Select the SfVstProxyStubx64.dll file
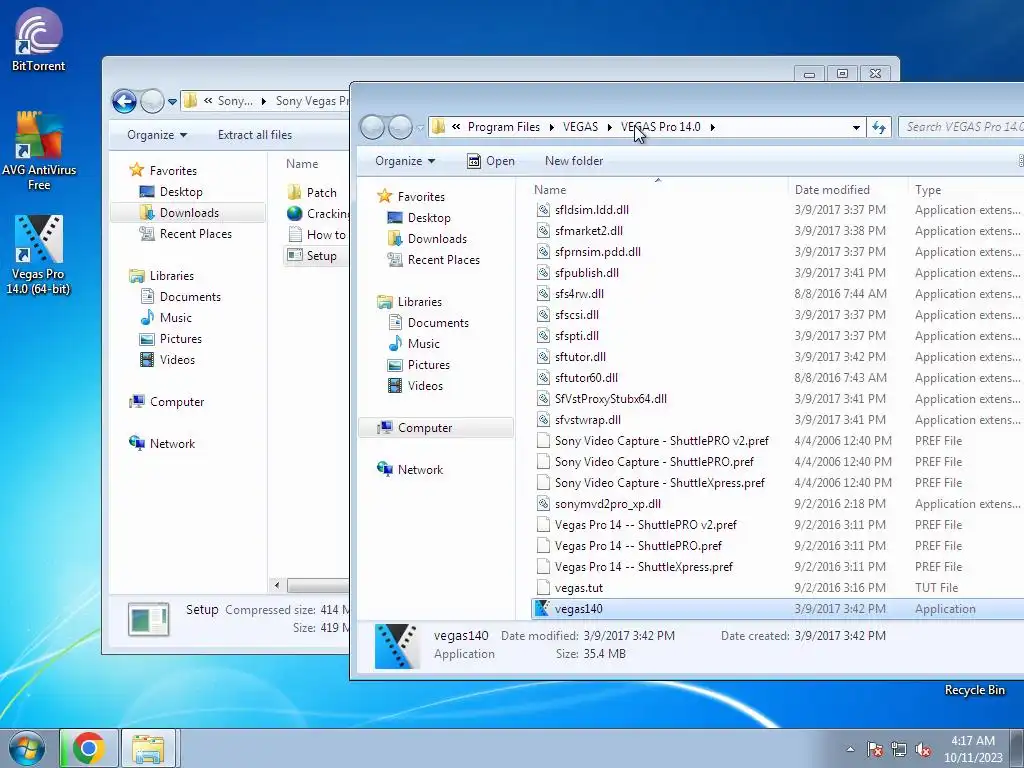 pyautogui.click(x=610, y=399)
